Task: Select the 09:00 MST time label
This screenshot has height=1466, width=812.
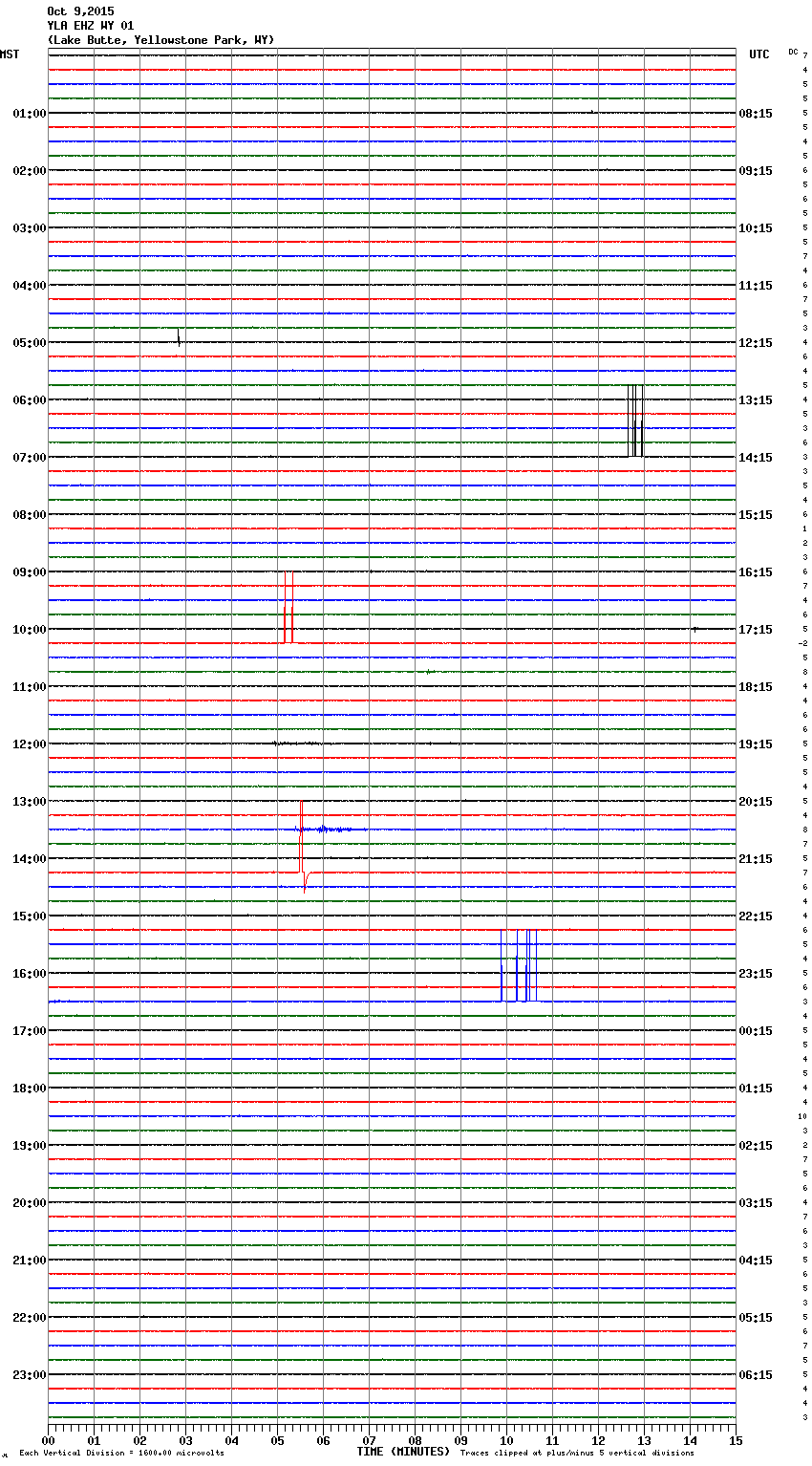Action: (x=30, y=572)
